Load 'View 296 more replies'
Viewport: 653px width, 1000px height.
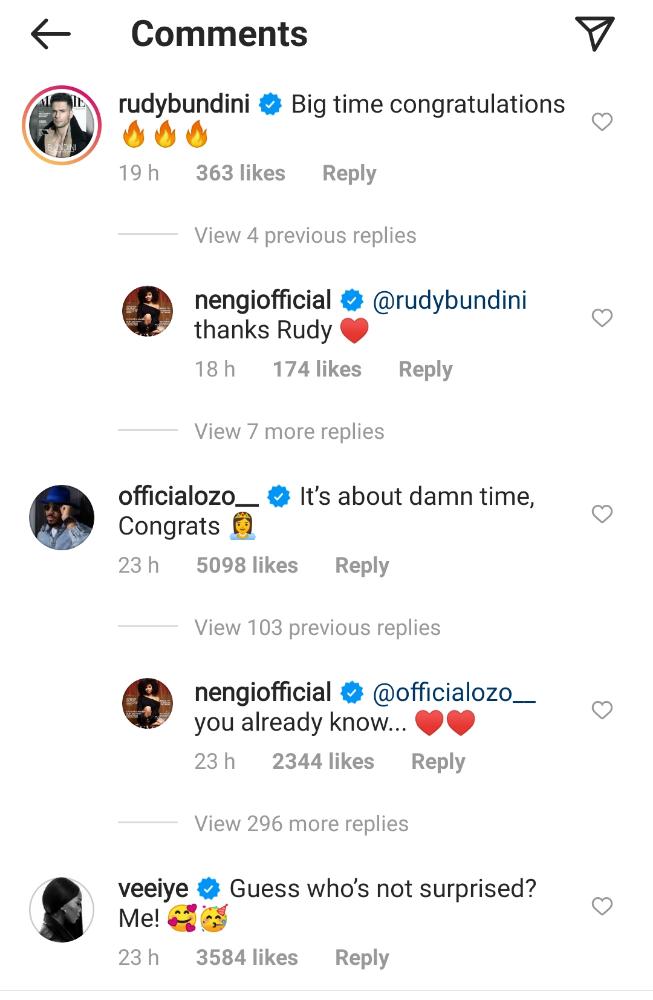(301, 824)
